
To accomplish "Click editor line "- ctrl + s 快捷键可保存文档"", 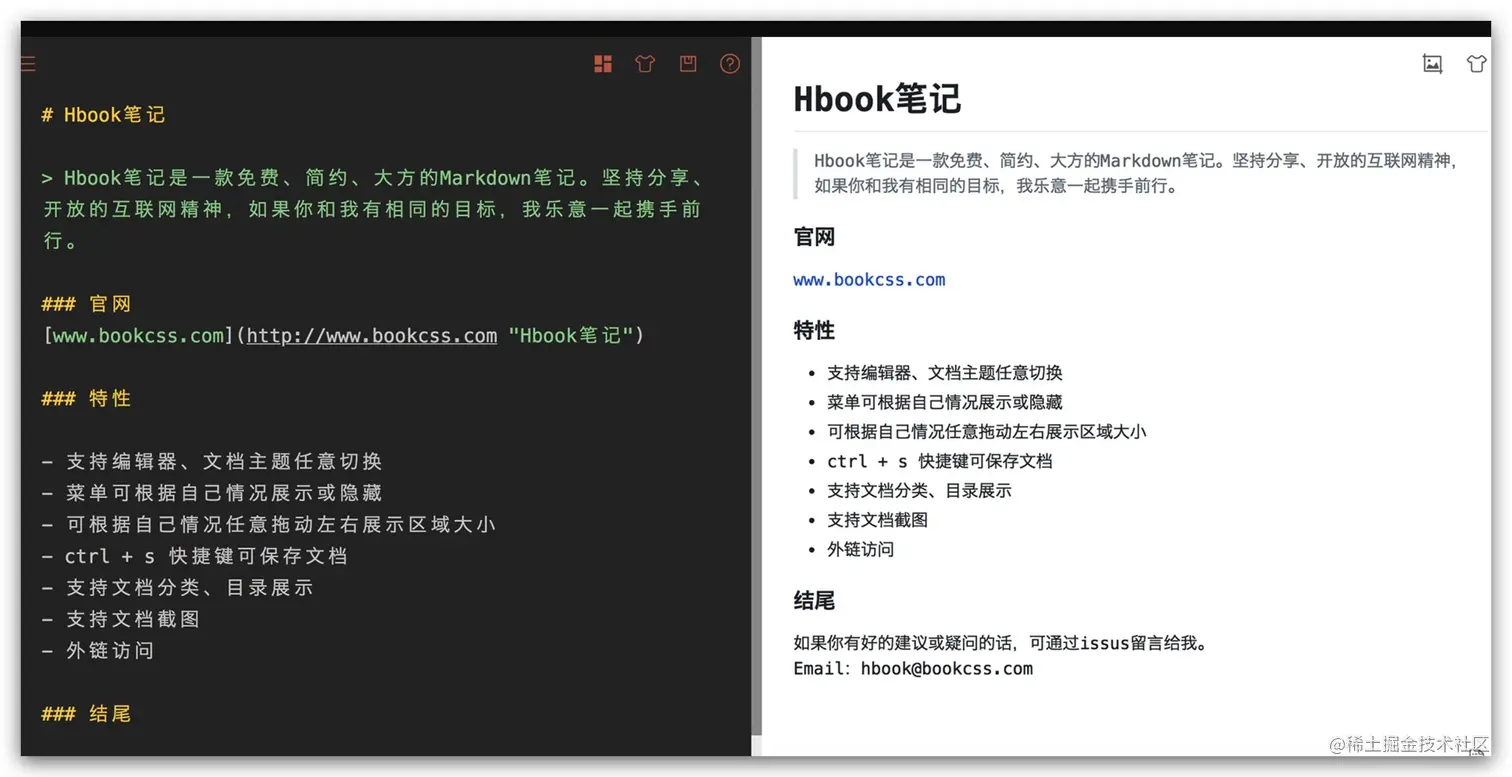I will click(194, 556).
